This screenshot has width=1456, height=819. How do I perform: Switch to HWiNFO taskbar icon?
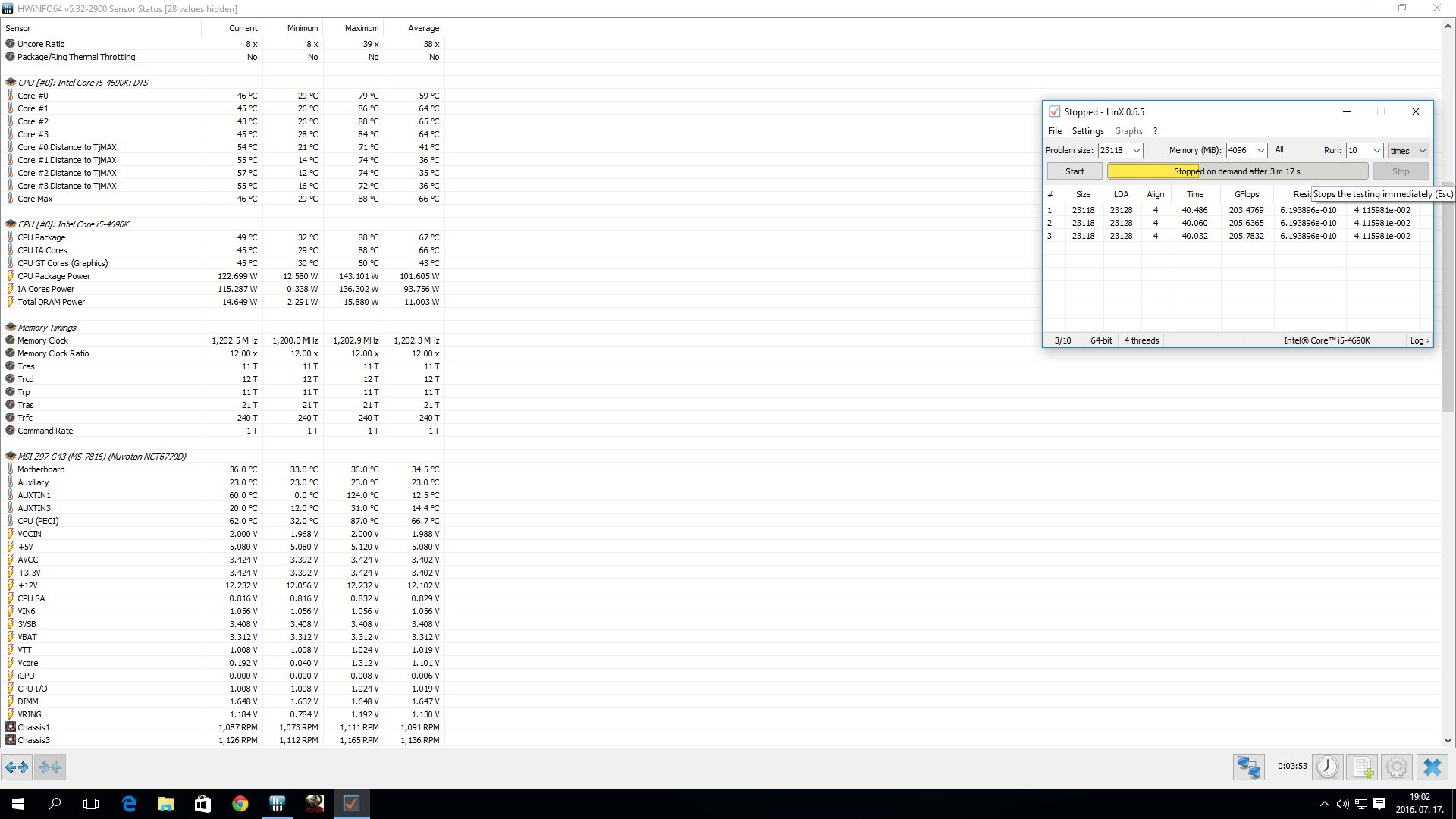tap(278, 804)
